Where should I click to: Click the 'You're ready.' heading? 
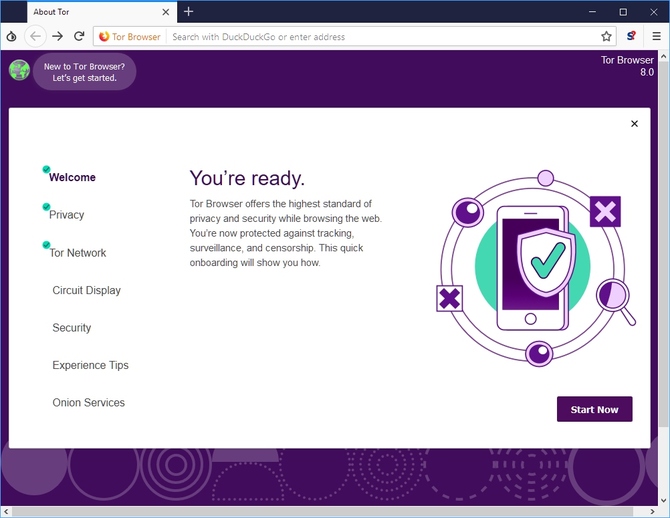coord(247,178)
